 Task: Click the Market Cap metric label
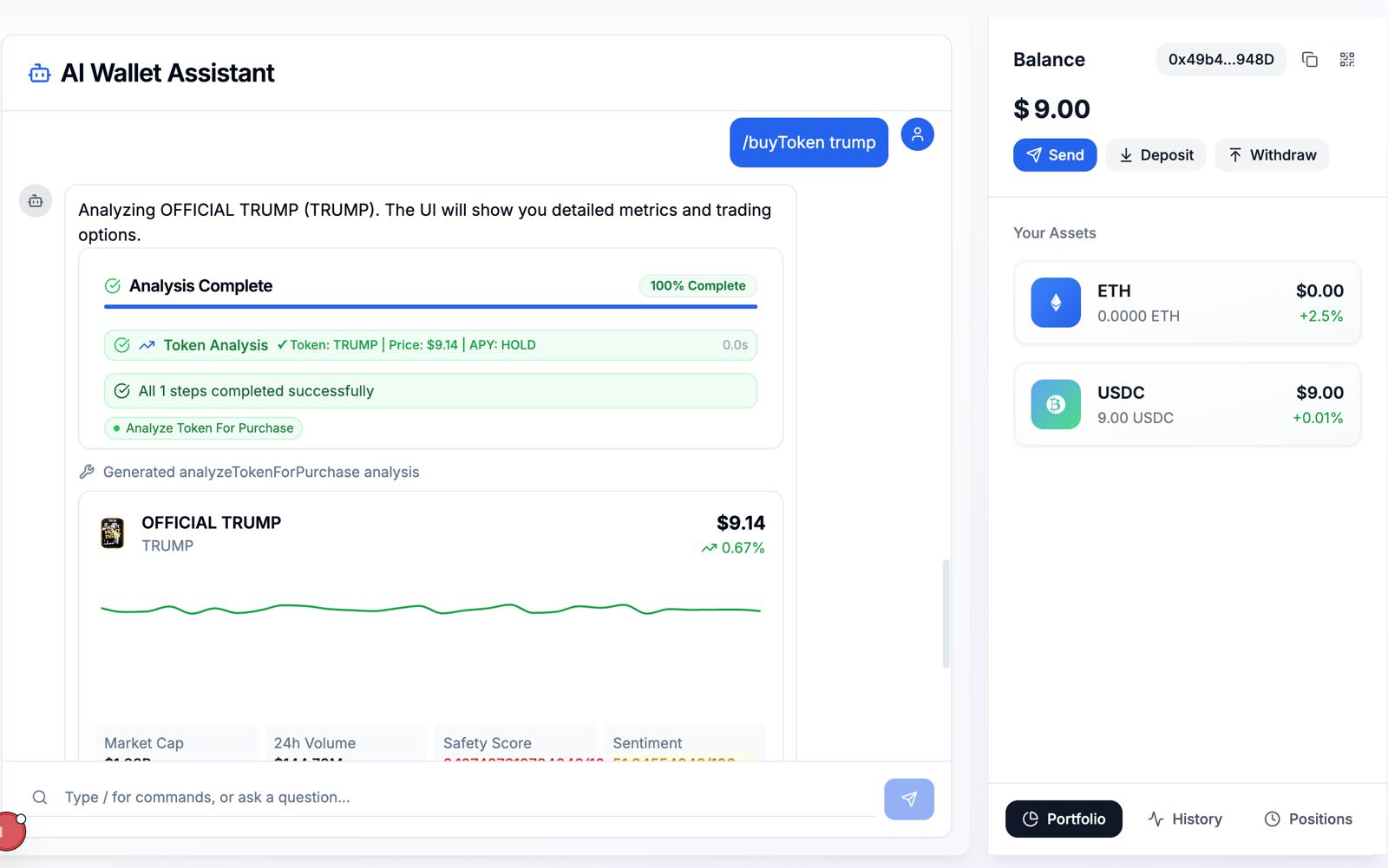[x=144, y=743]
